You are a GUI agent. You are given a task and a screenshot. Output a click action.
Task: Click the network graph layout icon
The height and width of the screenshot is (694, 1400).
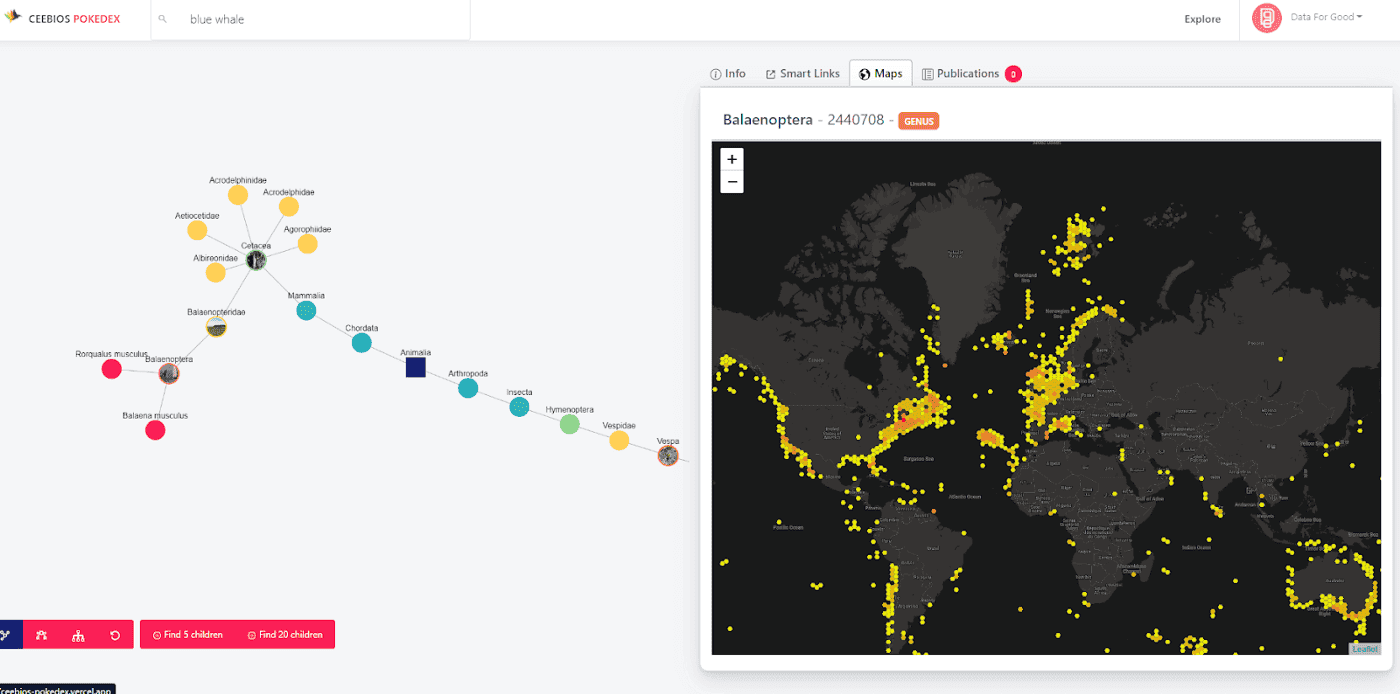[x=6, y=634]
